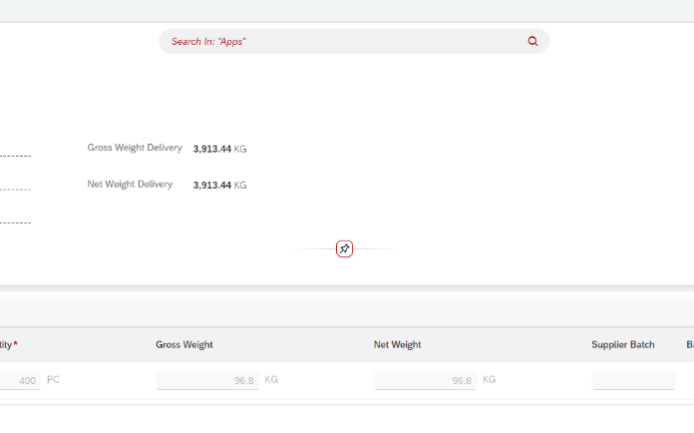
Task: Click the magnifier search icon
Action: (x=532, y=42)
